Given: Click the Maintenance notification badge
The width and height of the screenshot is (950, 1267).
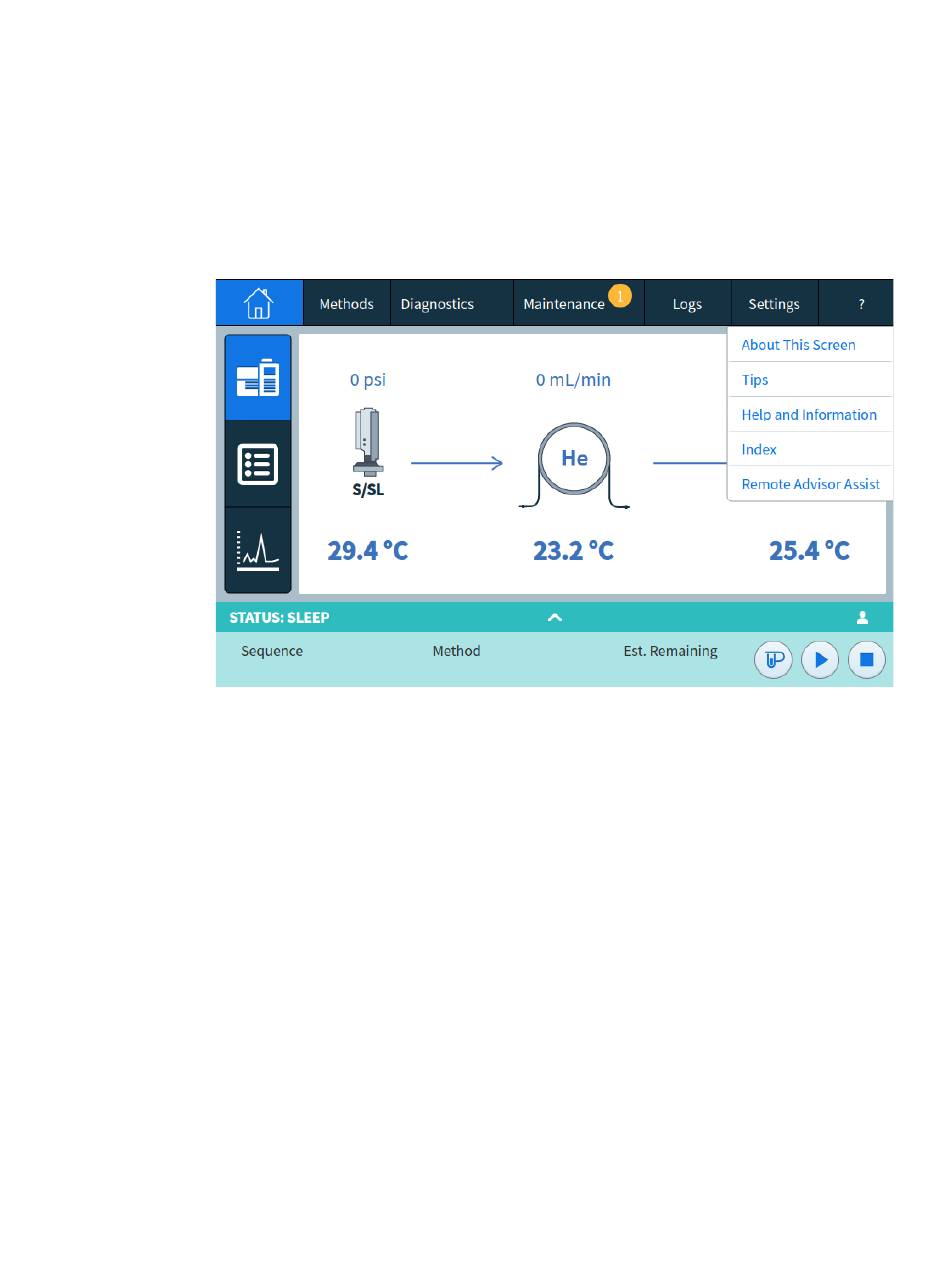Looking at the screenshot, I should (x=620, y=296).
